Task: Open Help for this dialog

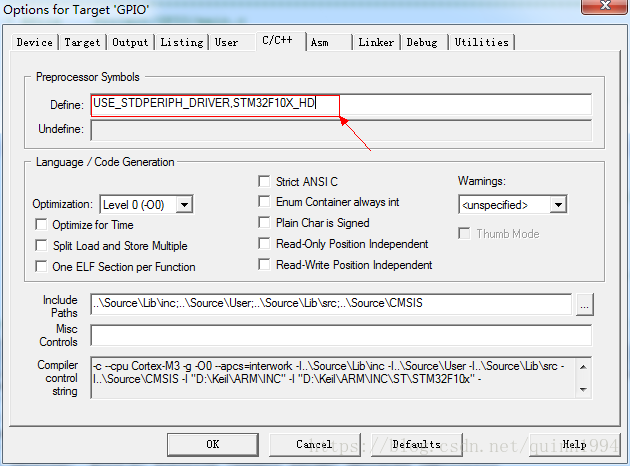Action: pos(574,444)
